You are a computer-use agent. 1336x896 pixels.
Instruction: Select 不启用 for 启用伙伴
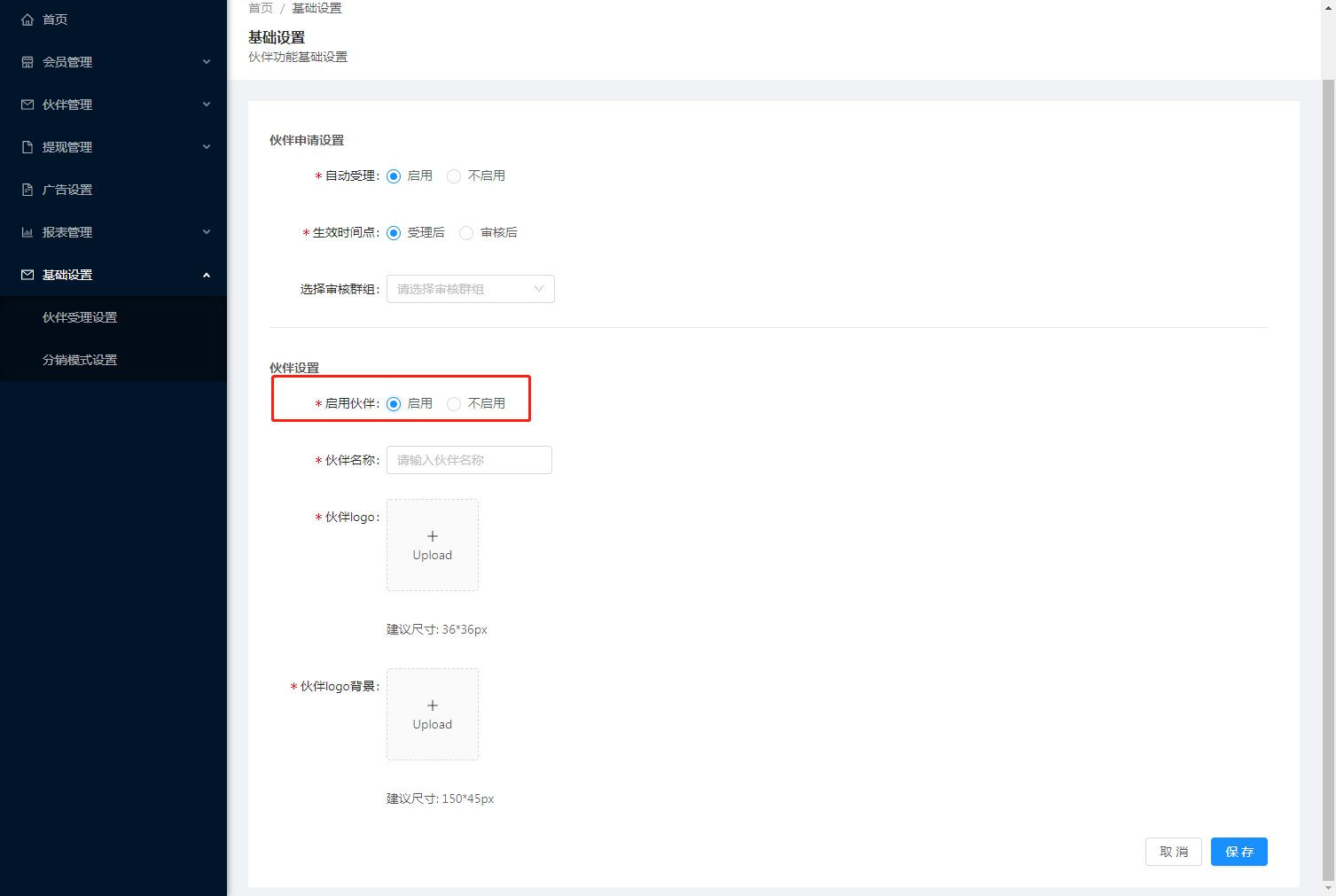tap(454, 404)
